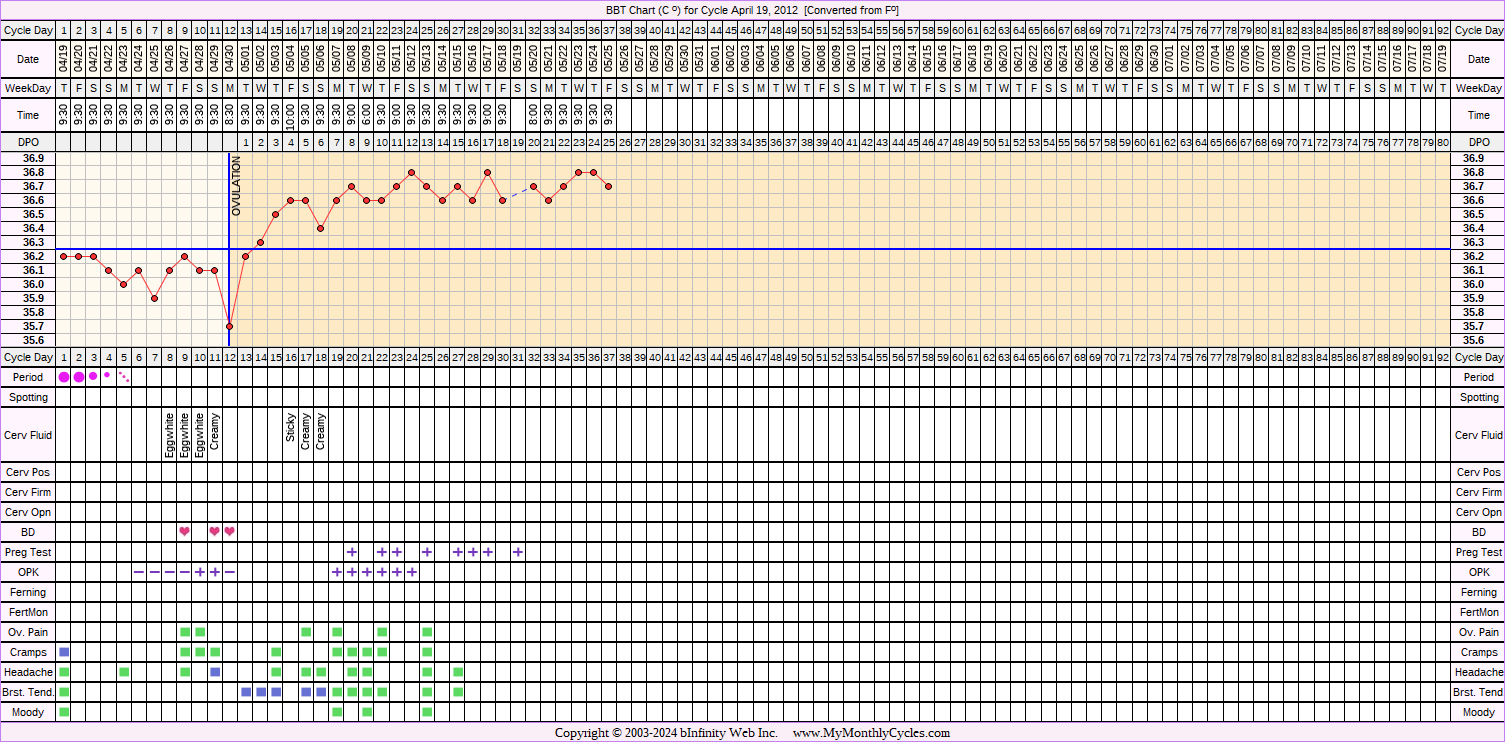Click the www.MyMonthlyCycles.com link
This screenshot has height=742, width=1505.
click(x=871, y=733)
